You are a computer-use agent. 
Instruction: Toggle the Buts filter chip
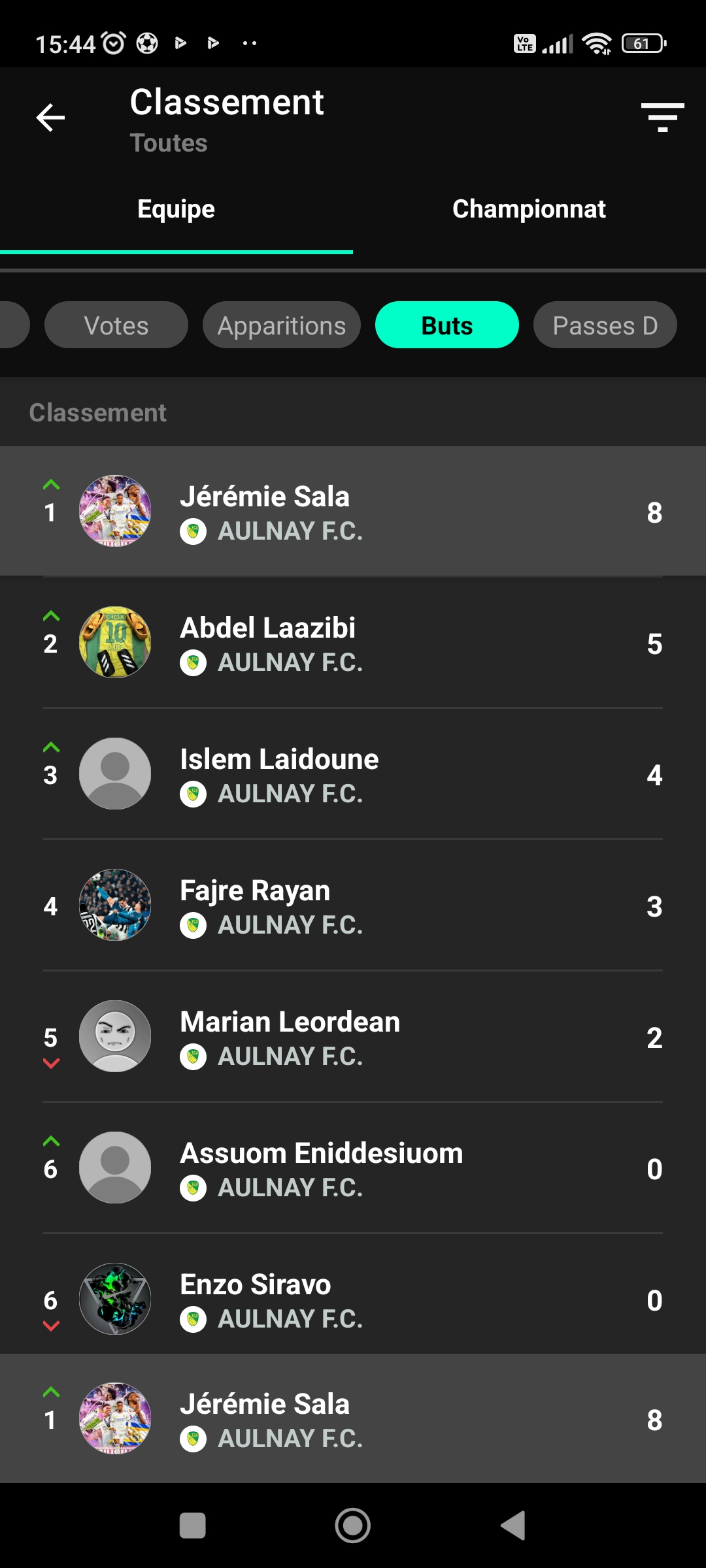click(x=447, y=325)
